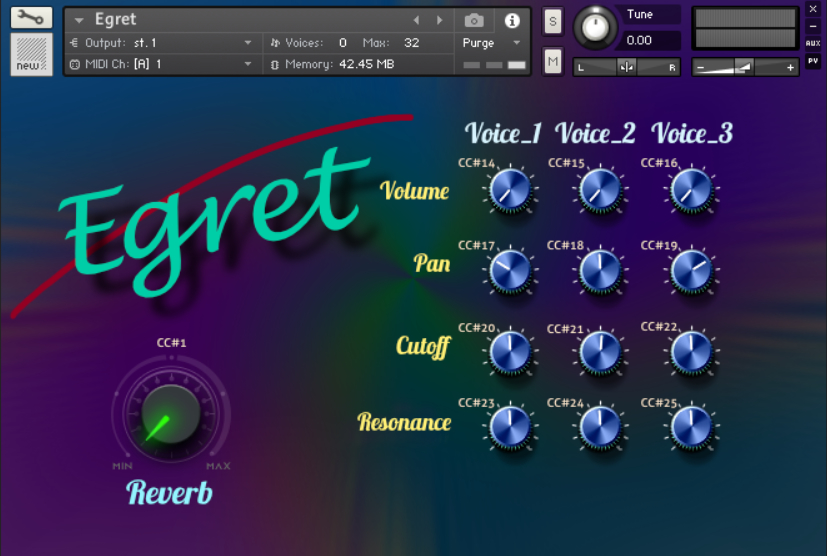827x556 pixels.
Task: Click the Egret instrument name field
Action: [x=115, y=20]
